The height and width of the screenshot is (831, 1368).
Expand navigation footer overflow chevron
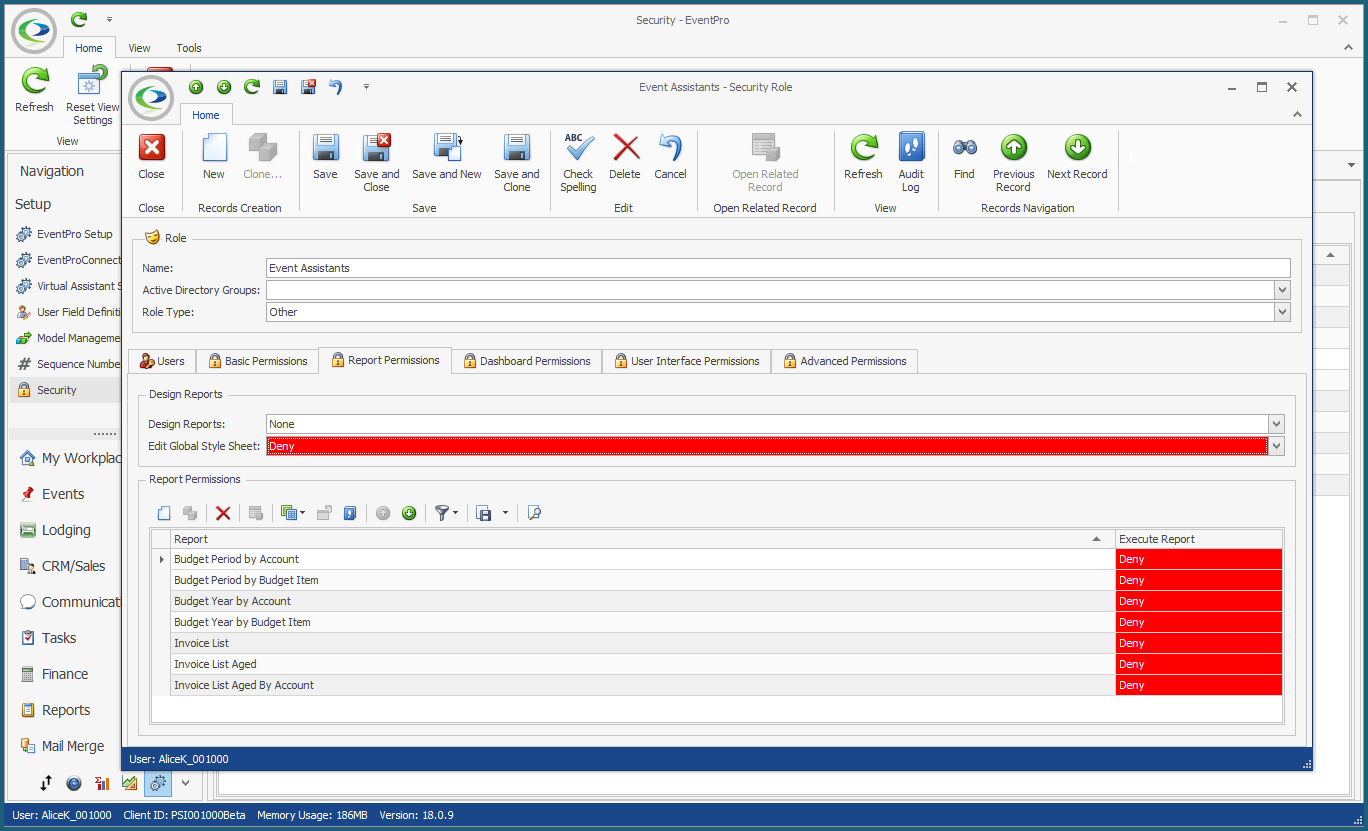186,783
